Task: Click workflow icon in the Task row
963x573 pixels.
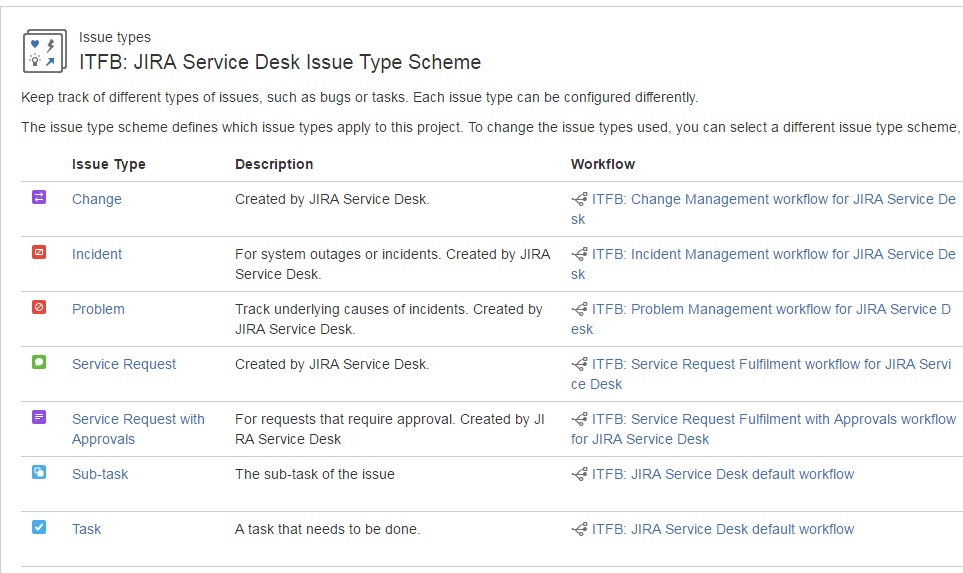Action: (x=579, y=529)
